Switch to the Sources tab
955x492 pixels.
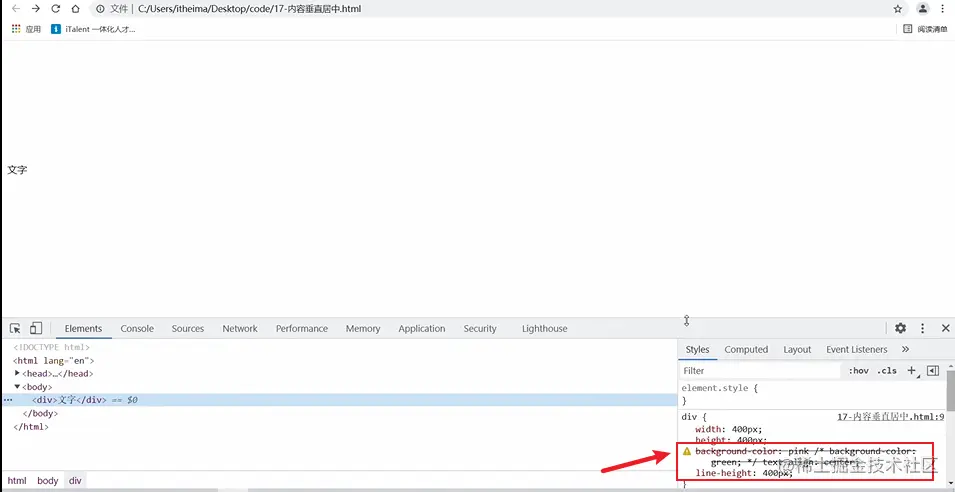tap(188, 328)
